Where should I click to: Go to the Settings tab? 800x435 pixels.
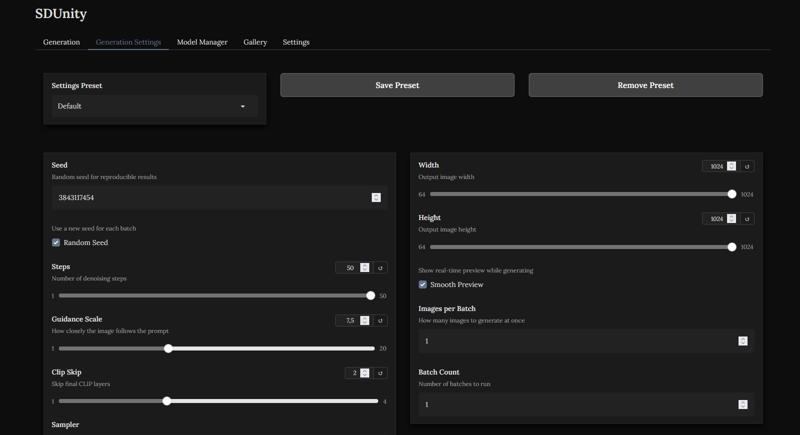pyautogui.click(x=296, y=42)
